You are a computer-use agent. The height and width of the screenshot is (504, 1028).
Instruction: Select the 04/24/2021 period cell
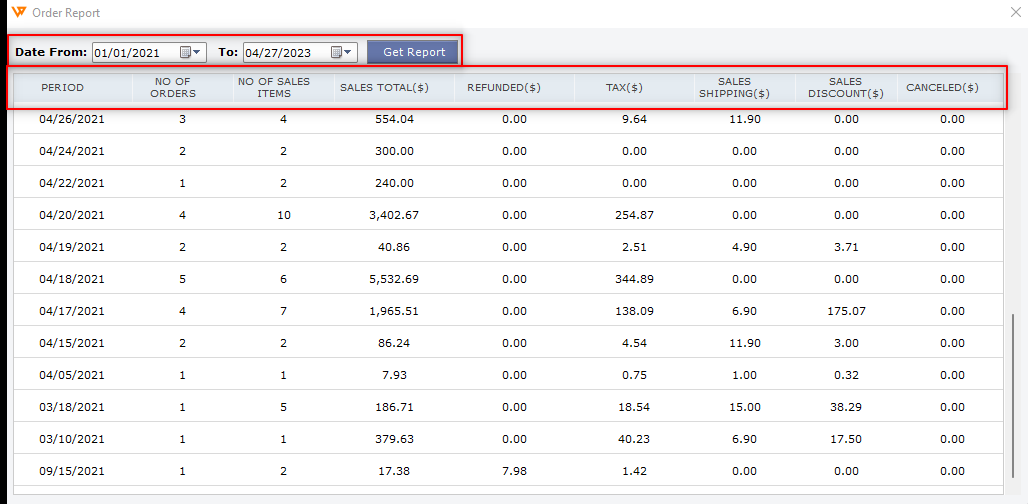(x=71, y=151)
